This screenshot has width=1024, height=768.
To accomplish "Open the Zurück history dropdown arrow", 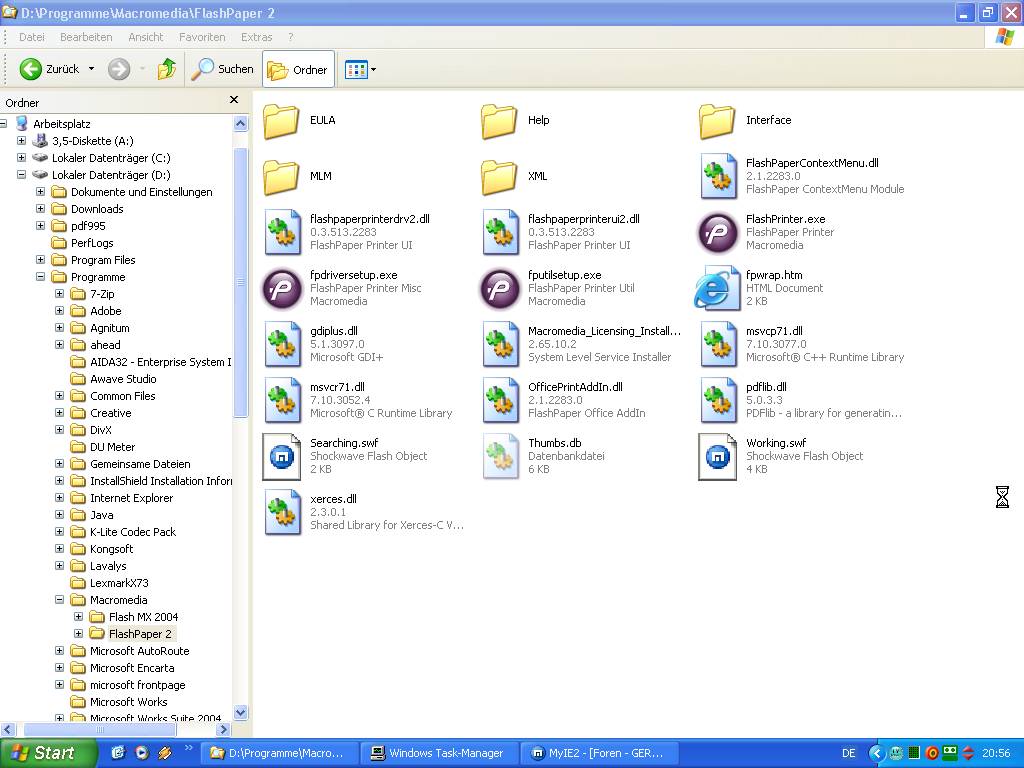I will click(x=91, y=69).
